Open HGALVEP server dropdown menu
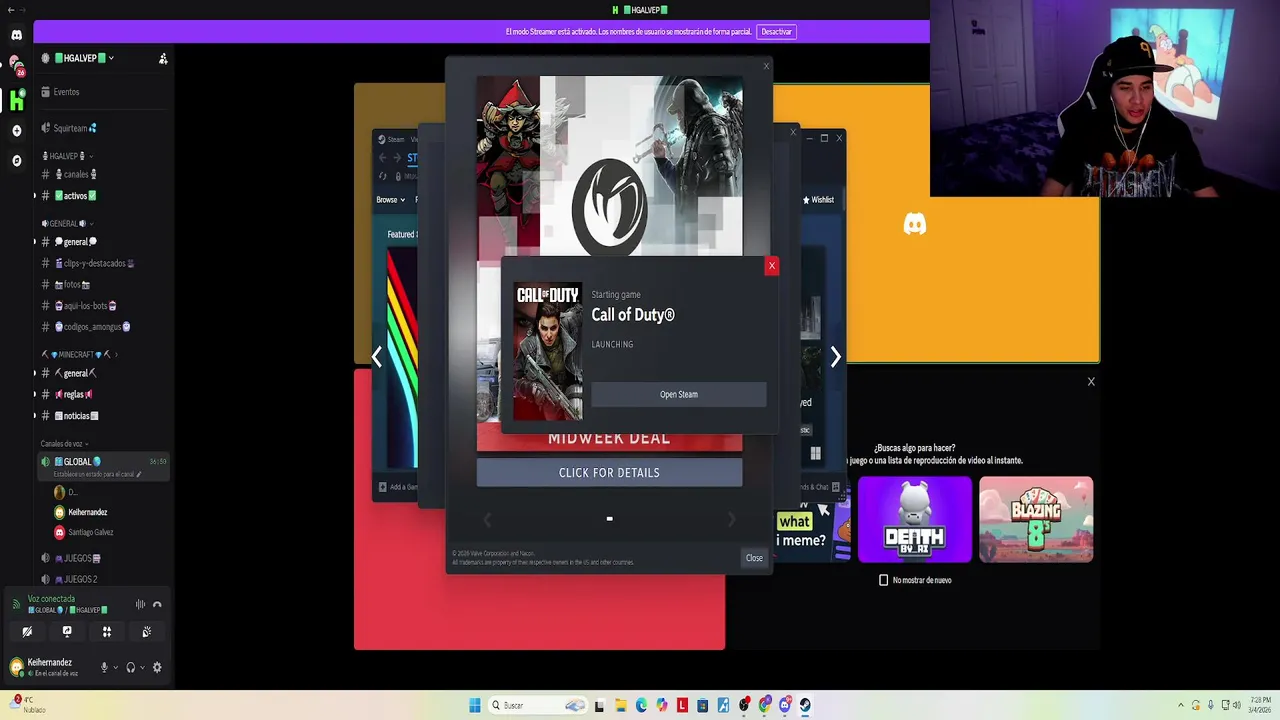The width and height of the screenshot is (1280, 720). [84, 59]
